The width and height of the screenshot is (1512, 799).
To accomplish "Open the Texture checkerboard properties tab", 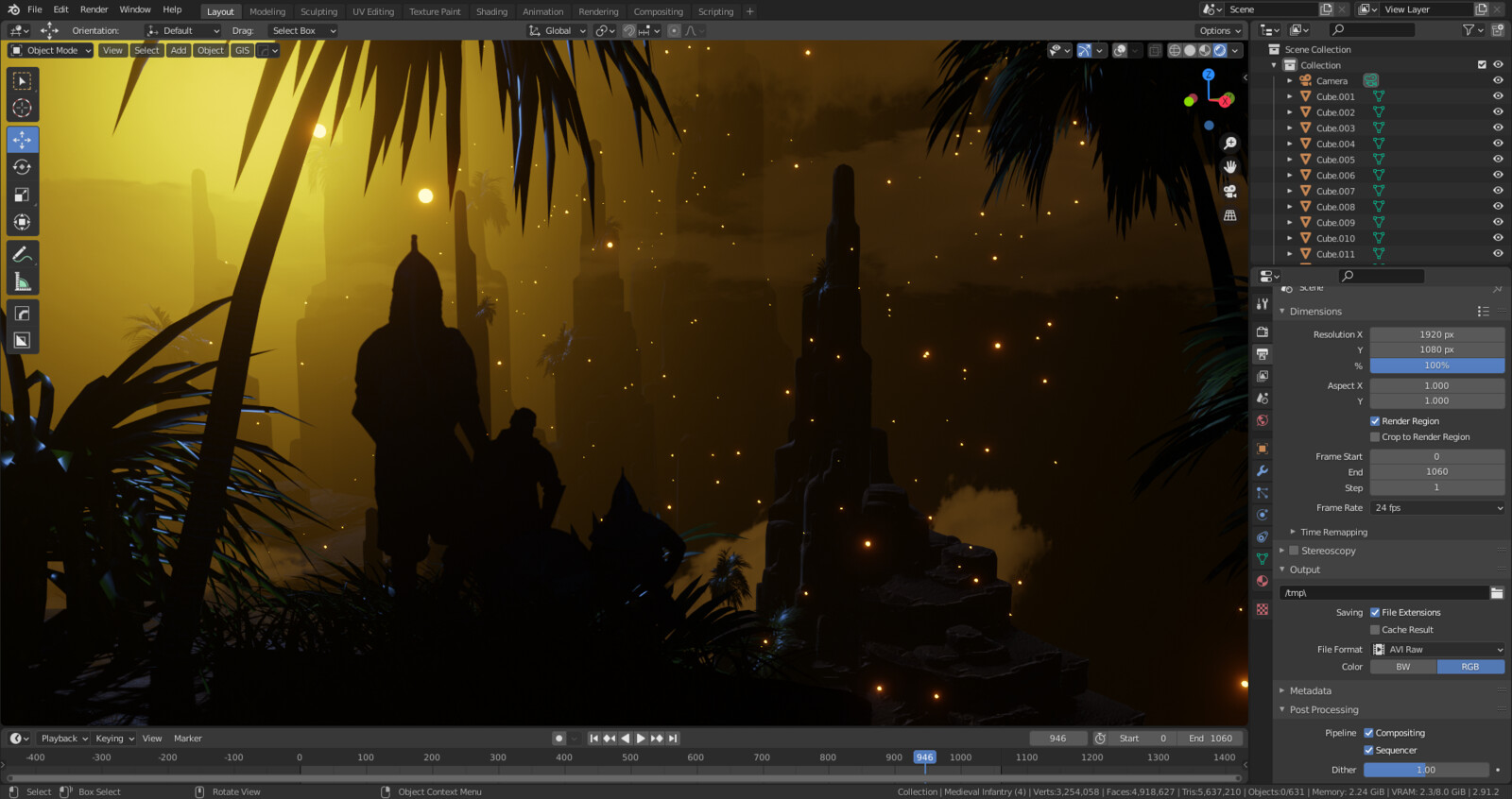I will point(1262,609).
